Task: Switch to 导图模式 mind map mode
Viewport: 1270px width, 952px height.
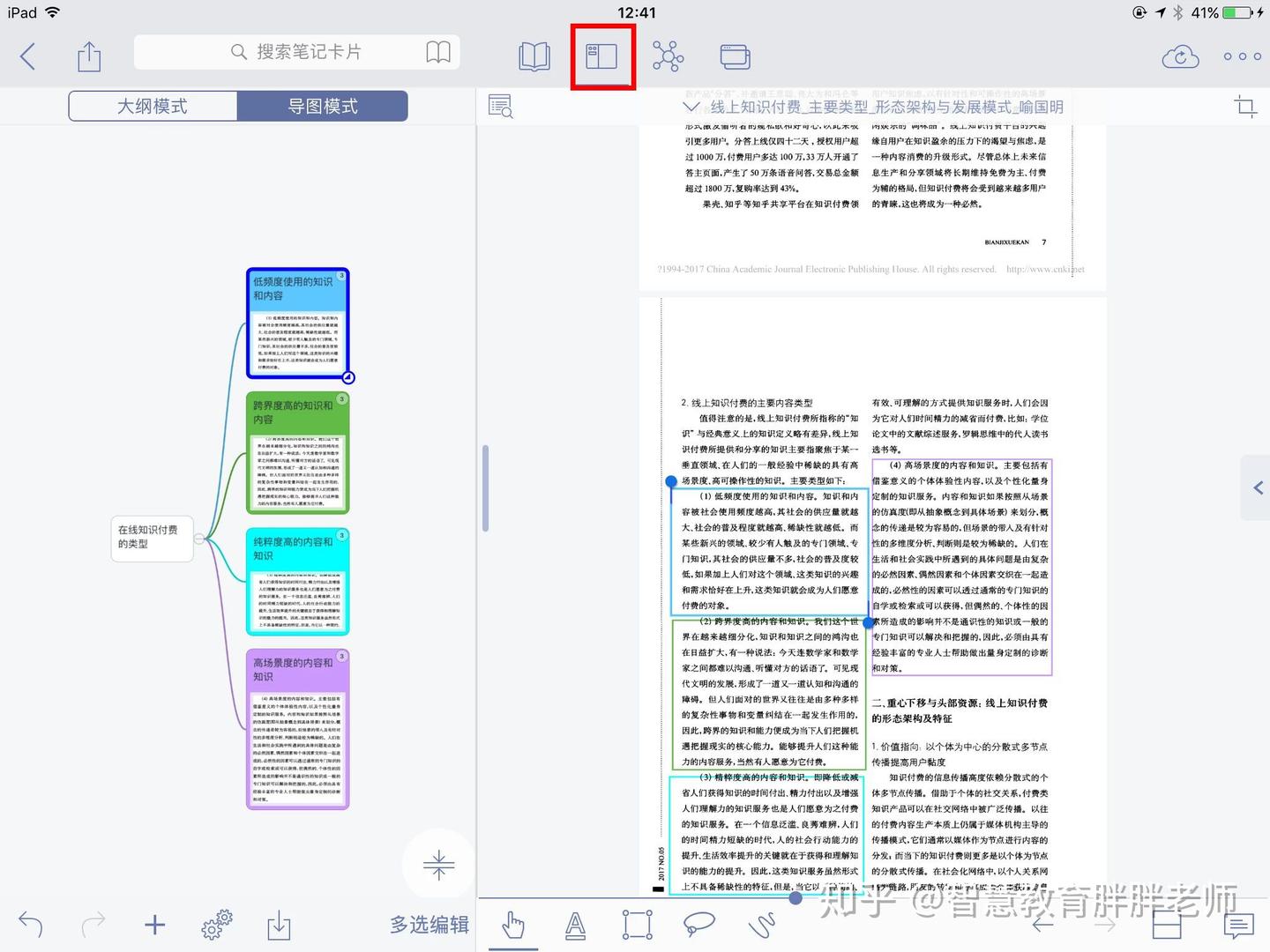Action: tap(323, 106)
